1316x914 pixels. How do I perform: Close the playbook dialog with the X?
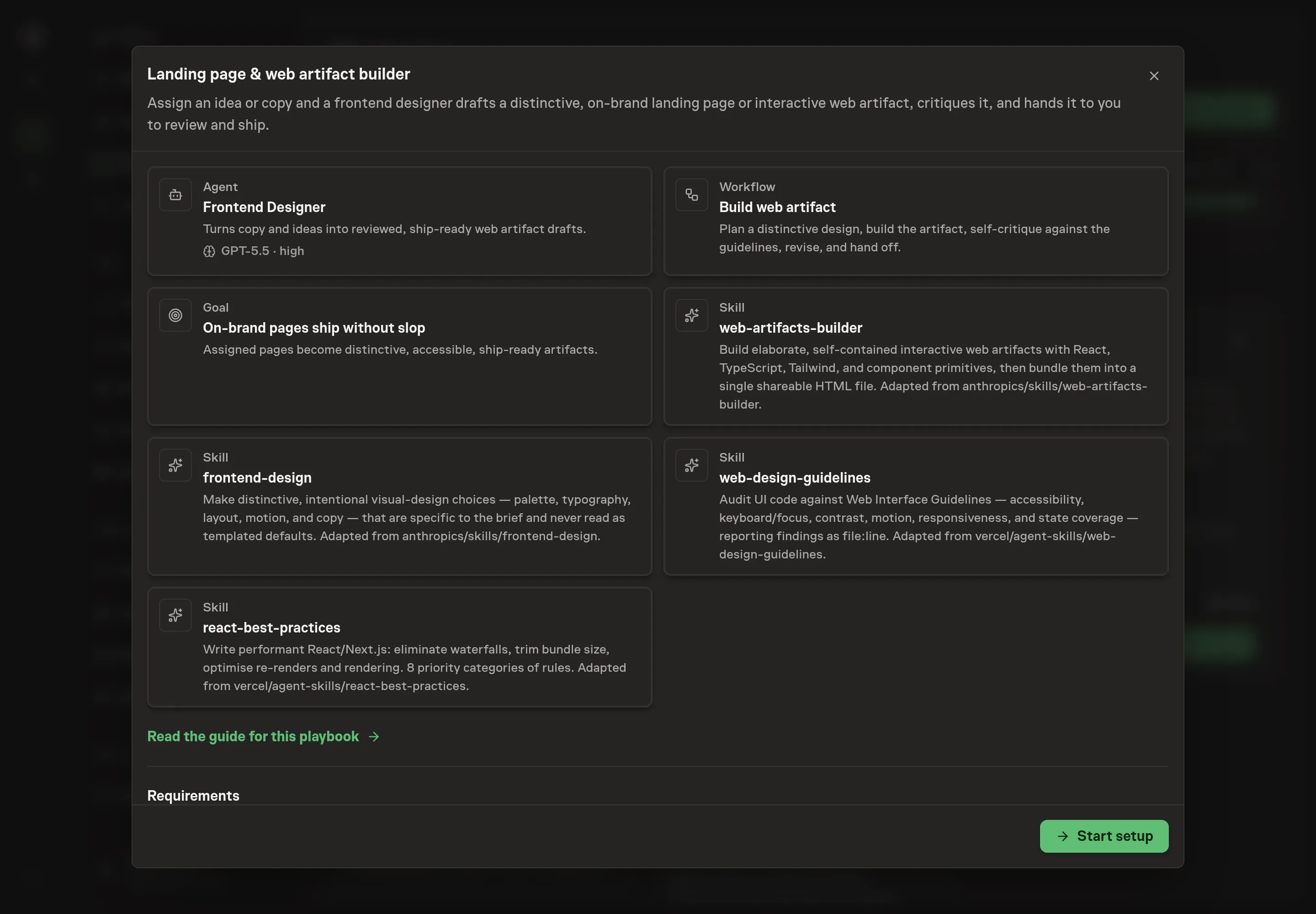coord(1153,76)
